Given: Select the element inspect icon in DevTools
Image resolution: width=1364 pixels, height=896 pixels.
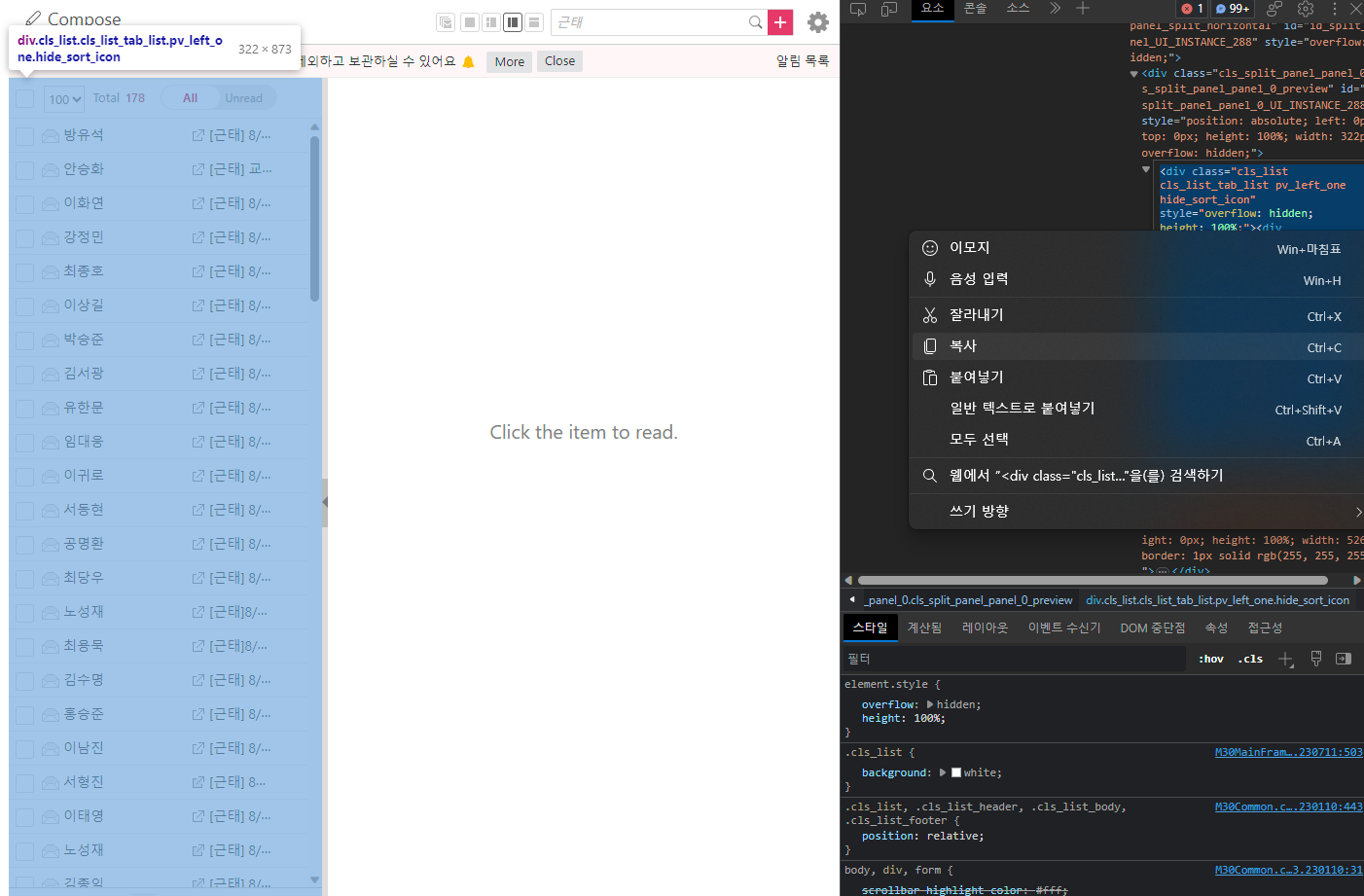Looking at the screenshot, I should (x=857, y=10).
